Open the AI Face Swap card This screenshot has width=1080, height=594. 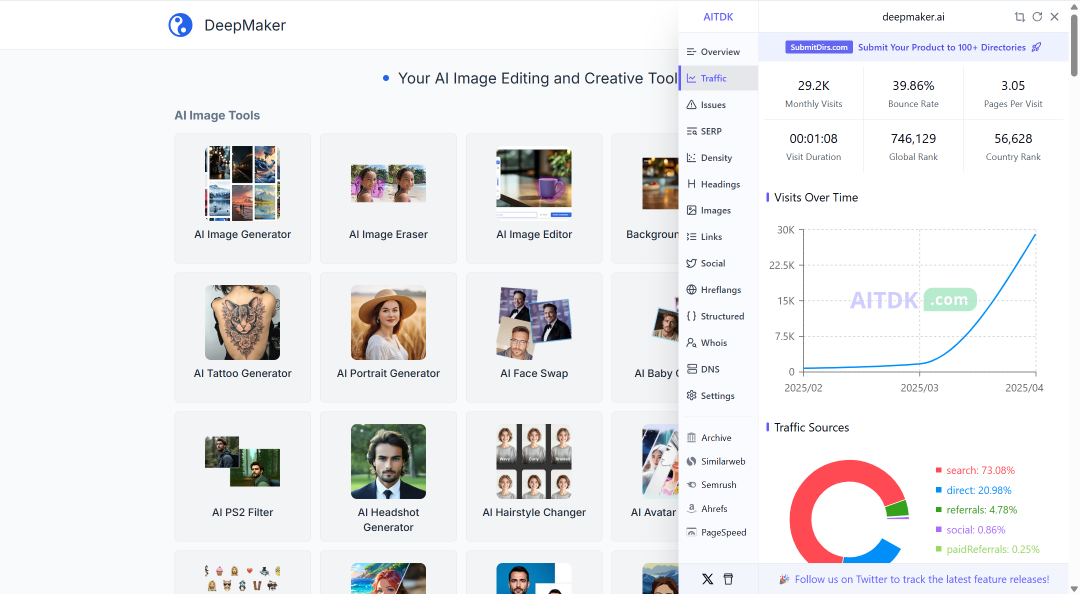coord(534,338)
